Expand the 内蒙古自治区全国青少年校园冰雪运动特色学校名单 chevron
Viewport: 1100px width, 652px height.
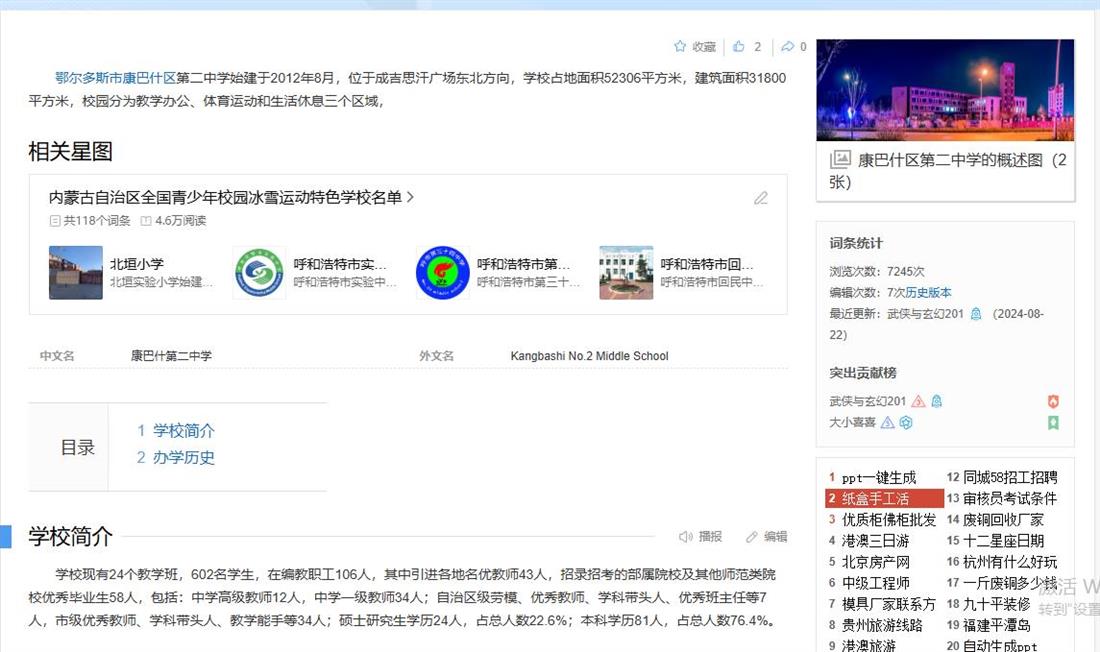coord(410,198)
